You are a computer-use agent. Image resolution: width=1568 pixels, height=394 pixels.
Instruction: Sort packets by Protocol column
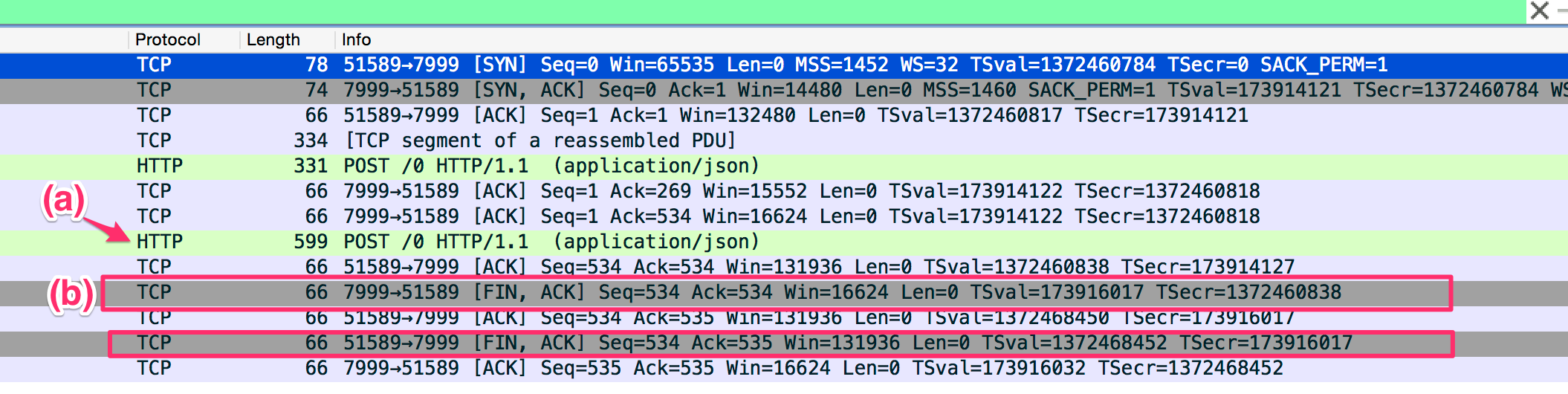pyautogui.click(x=168, y=39)
